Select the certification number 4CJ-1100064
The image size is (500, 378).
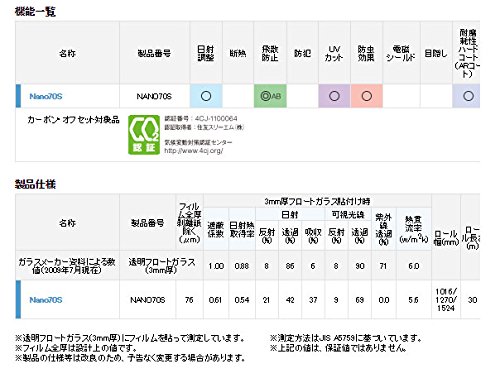pos(216,118)
